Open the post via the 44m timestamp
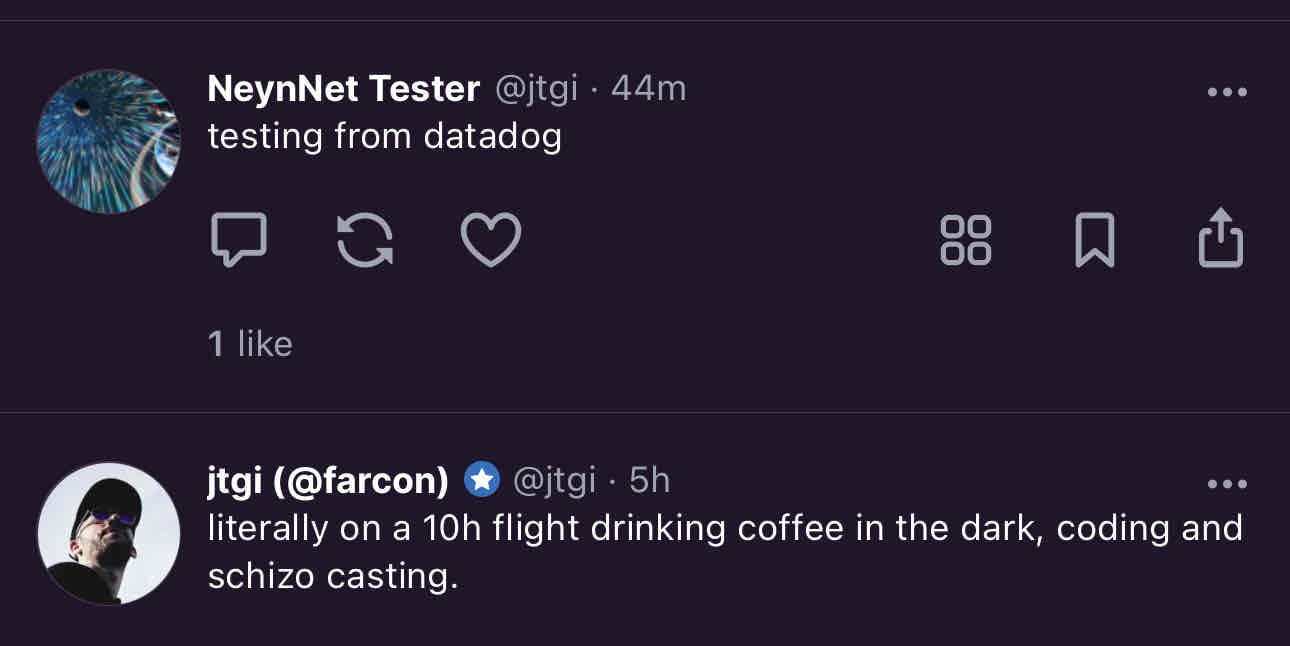Screen dimensions: 1290x646 click(649, 89)
